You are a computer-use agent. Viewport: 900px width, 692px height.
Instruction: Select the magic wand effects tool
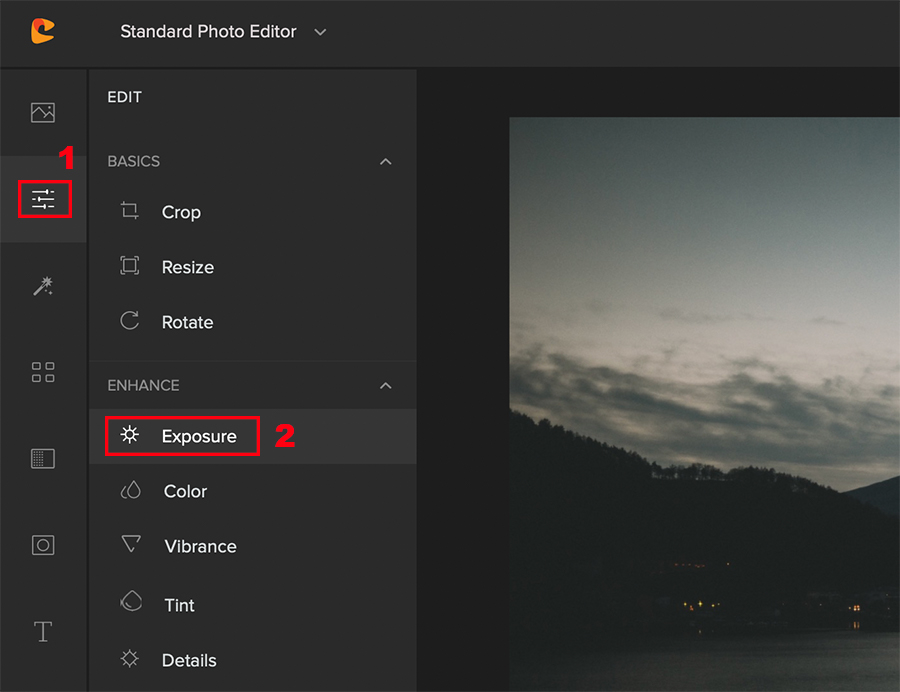click(x=43, y=286)
